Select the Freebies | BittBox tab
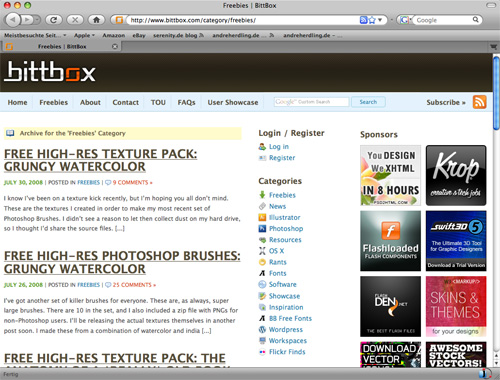500x380 pixels. click(x=62, y=46)
